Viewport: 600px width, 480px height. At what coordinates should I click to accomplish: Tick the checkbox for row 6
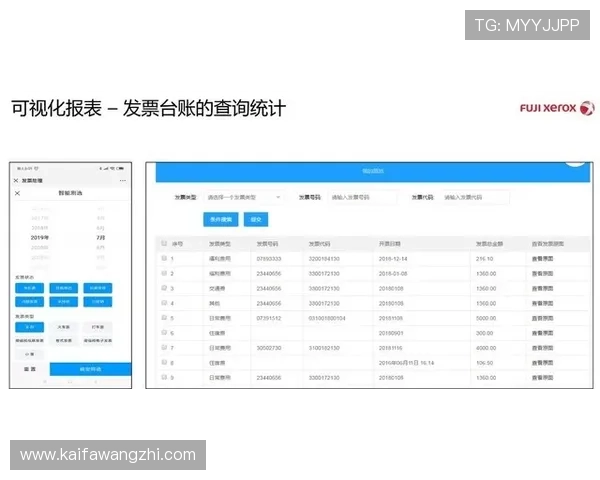click(x=164, y=332)
